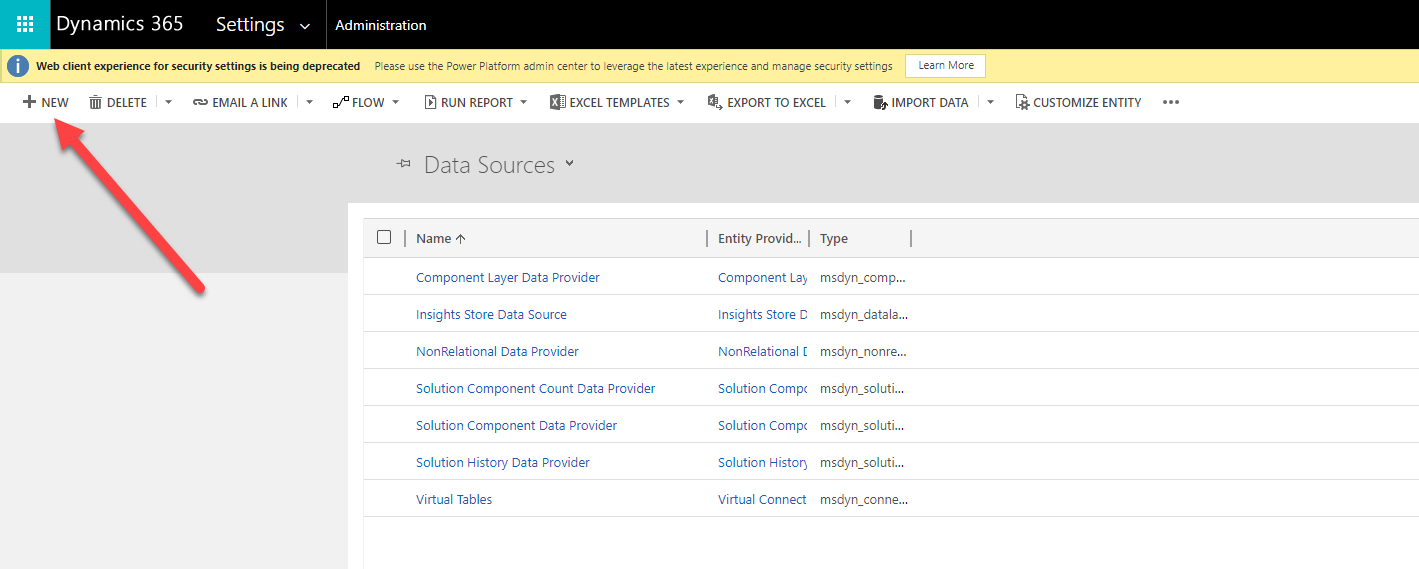
Task: Click the Email a Link chain icon
Action: [x=200, y=102]
